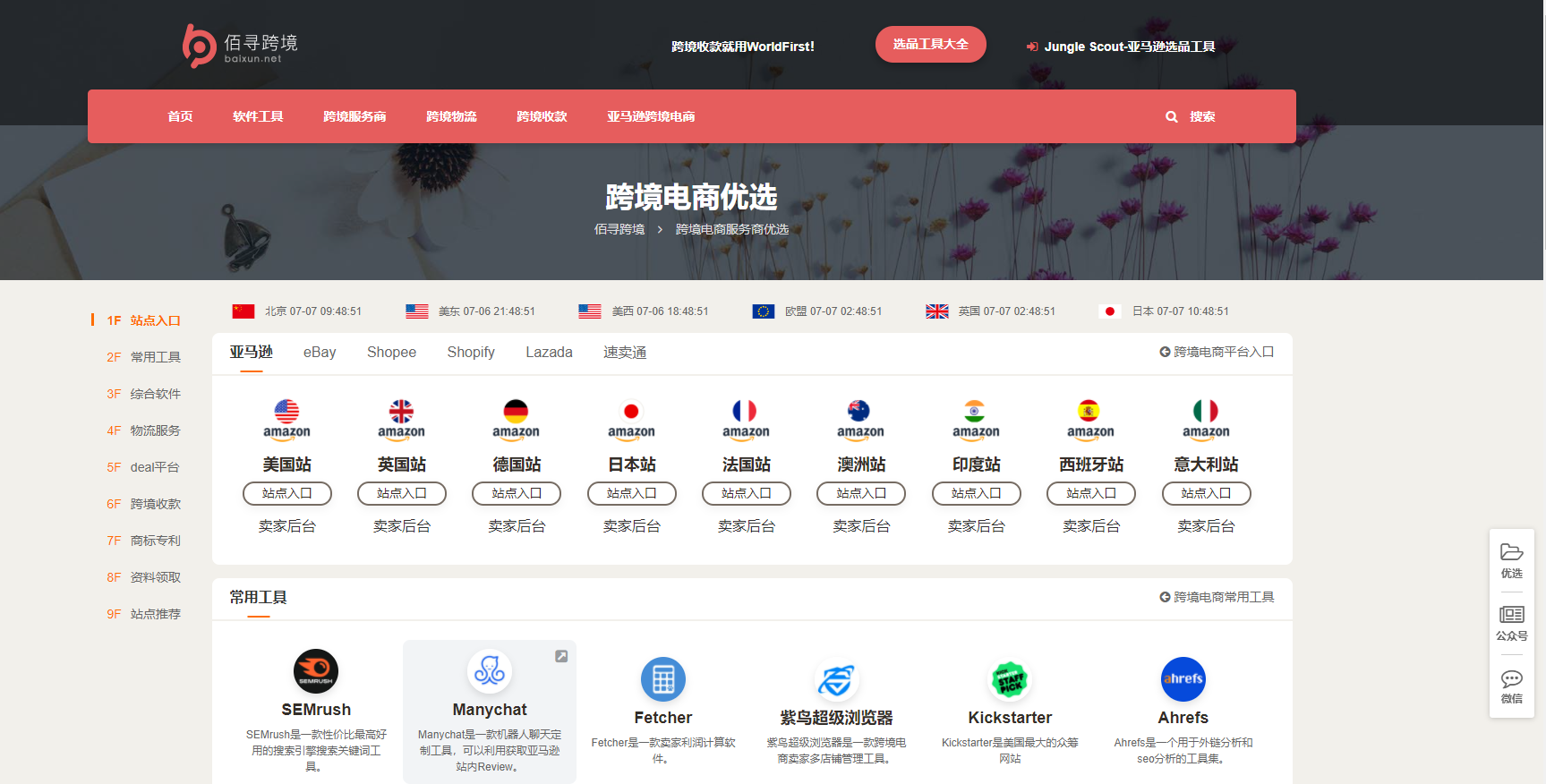Click the China flag beside 北京 time
Viewport: 1546px width, 784px height.
point(243,311)
